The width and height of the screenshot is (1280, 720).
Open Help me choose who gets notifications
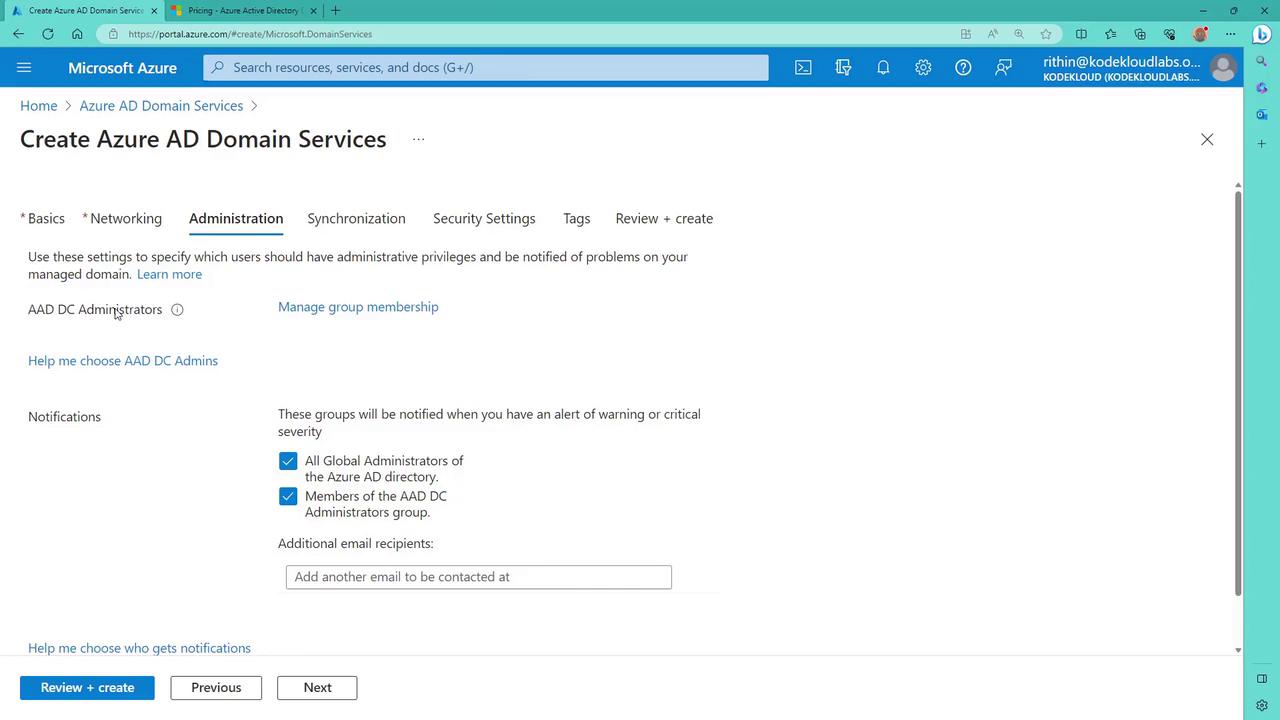point(139,648)
